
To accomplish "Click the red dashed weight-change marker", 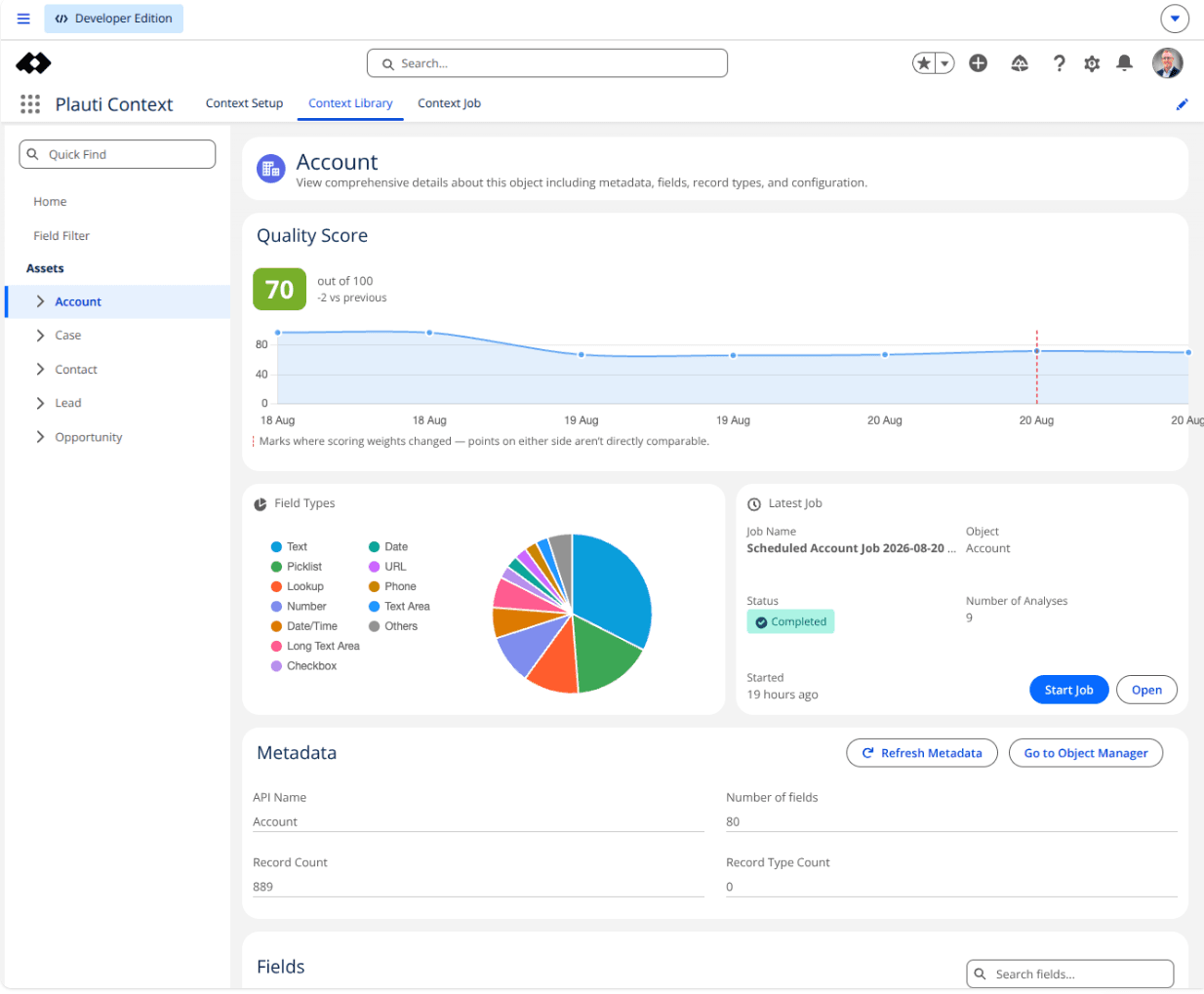I will (1036, 367).
